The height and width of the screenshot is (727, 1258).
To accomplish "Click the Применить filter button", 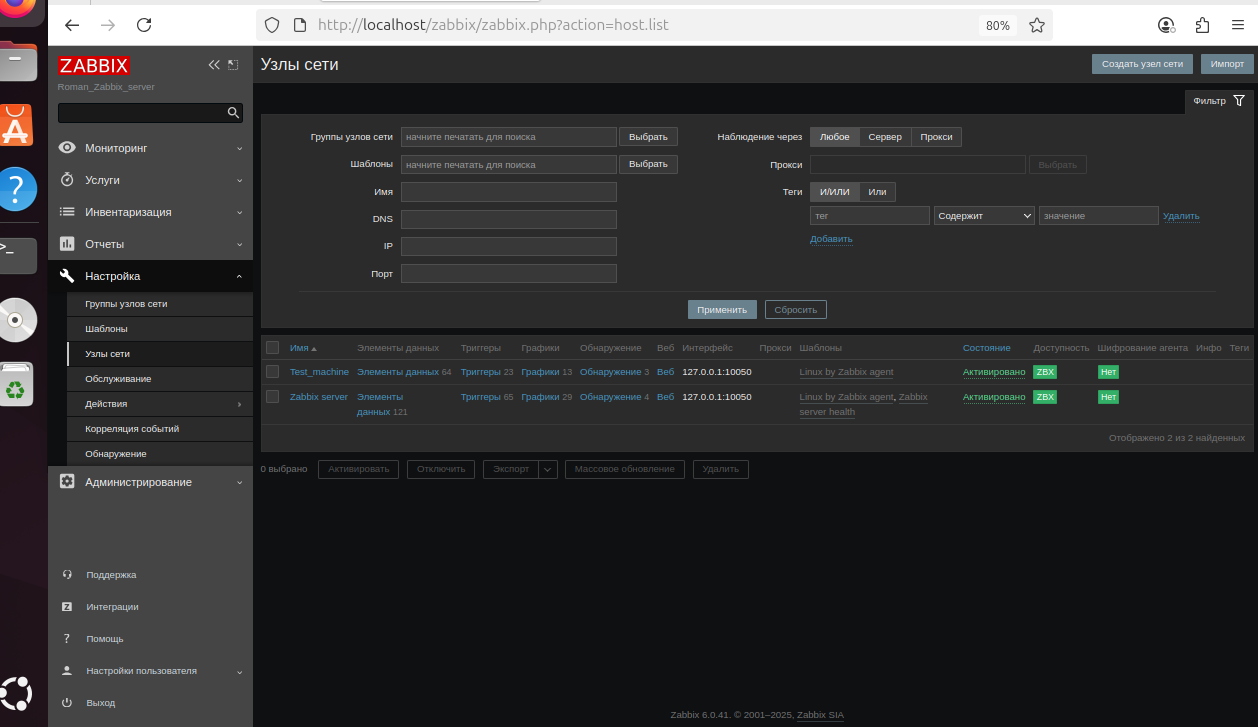I will (722, 310).
